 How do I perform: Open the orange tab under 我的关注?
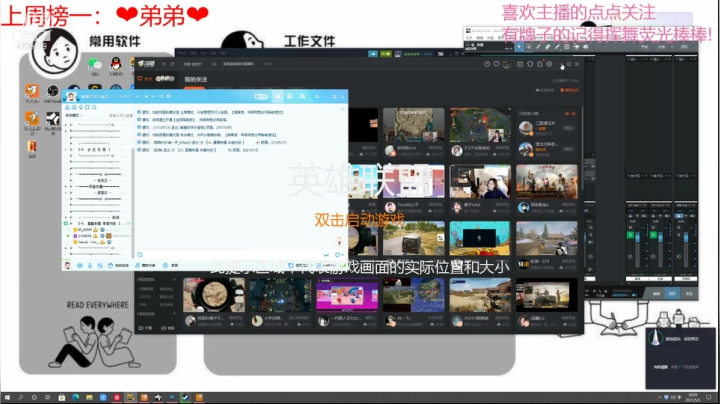pyautogui.click(x=195, y=88)
